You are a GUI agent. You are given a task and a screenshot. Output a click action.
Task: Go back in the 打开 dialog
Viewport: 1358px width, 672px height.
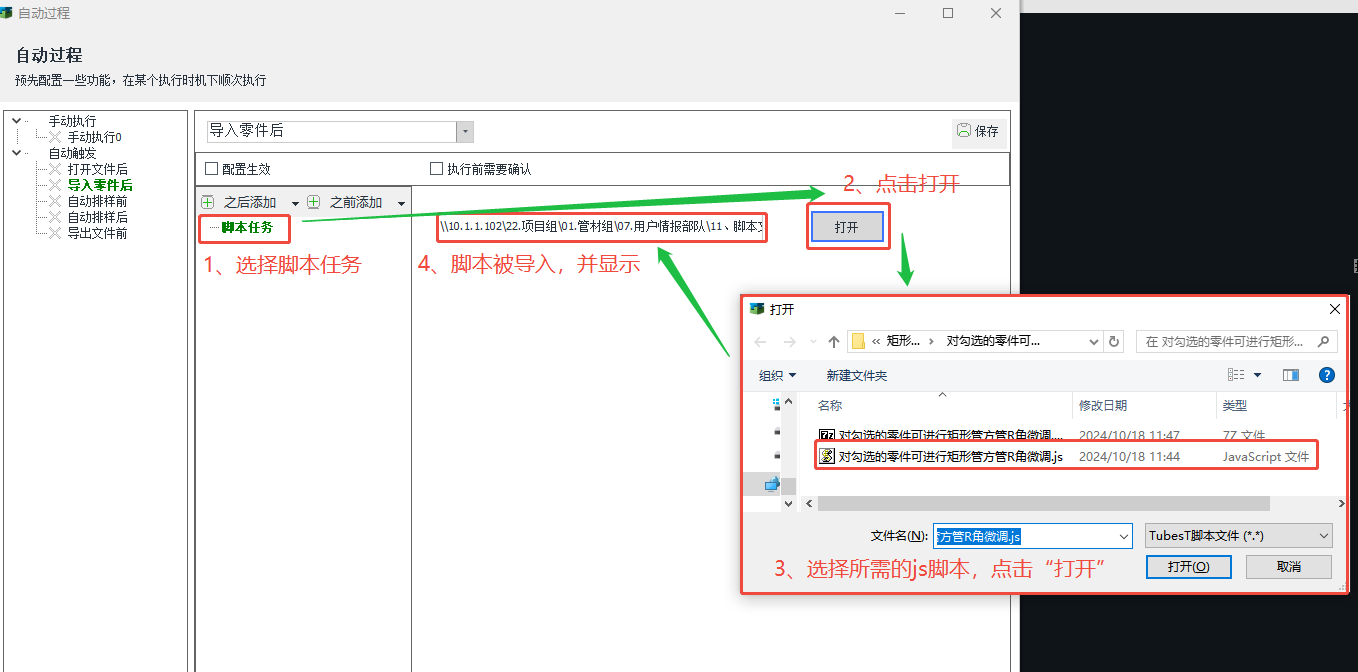coord(762,341)
